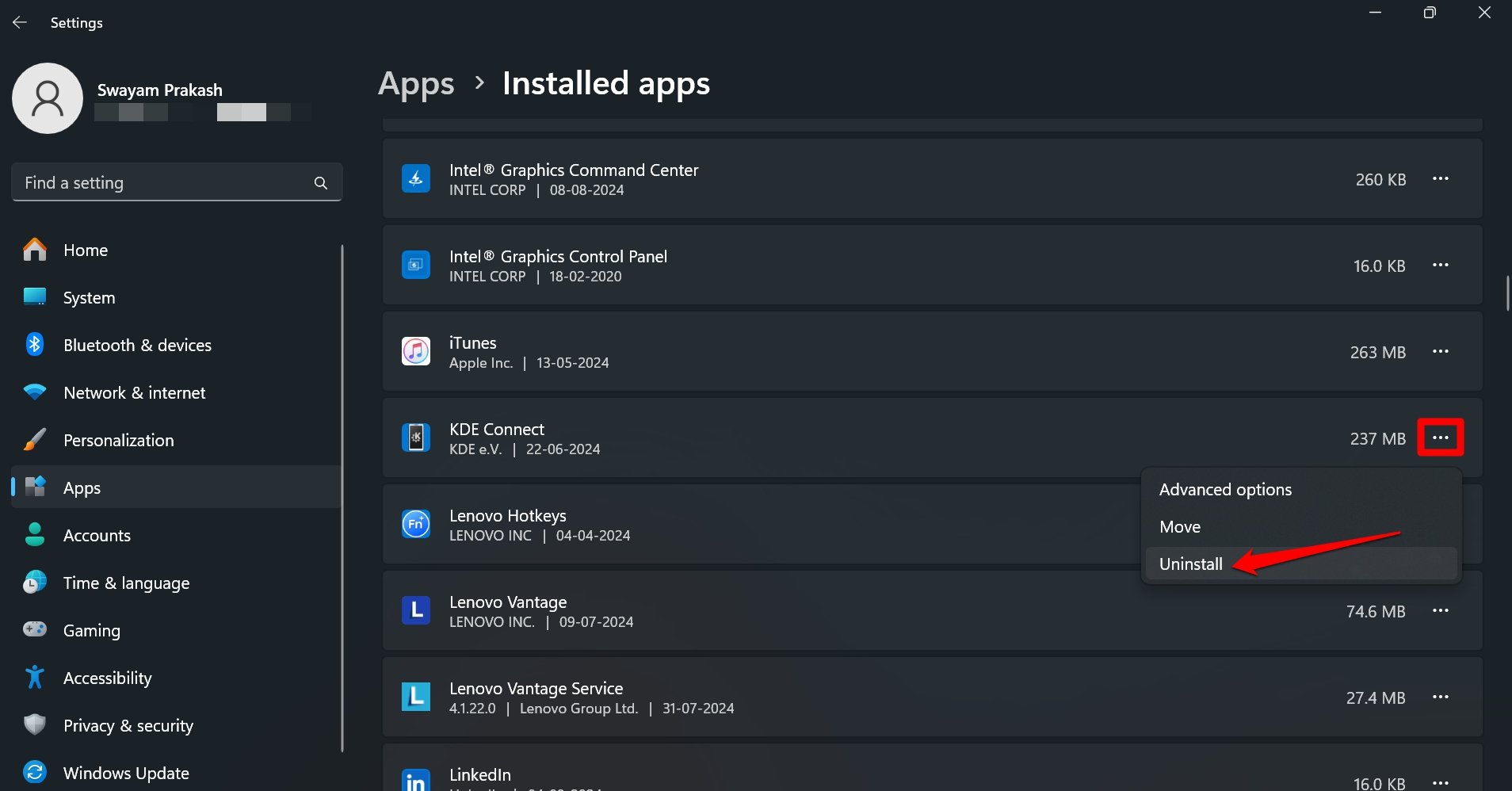The width and height of the screenshot is (1512, 791).
Task: Open more options for iTunes
Action: [1440, 351]
